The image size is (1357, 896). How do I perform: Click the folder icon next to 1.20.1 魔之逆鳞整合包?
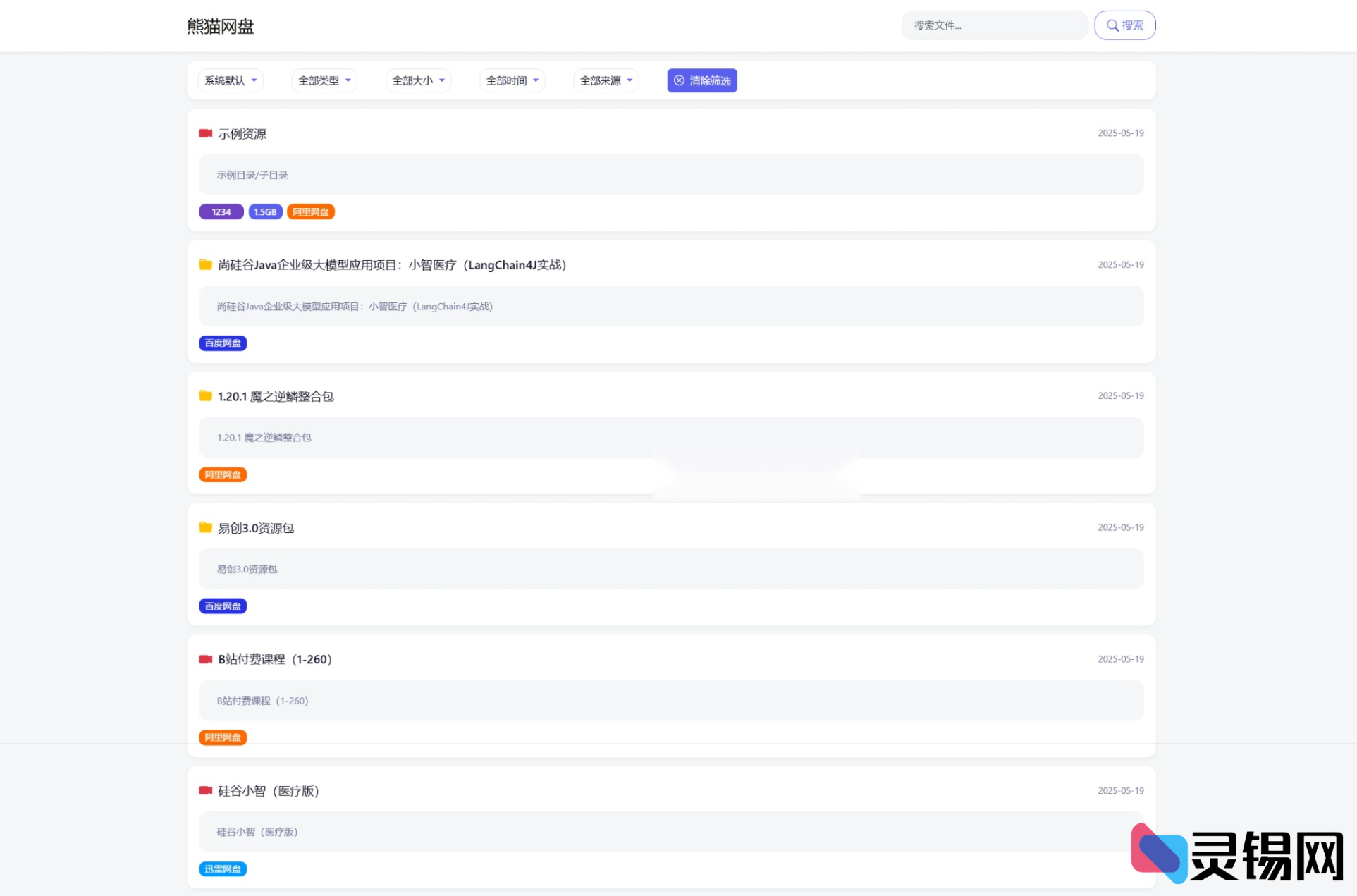(x=205, y=396)
